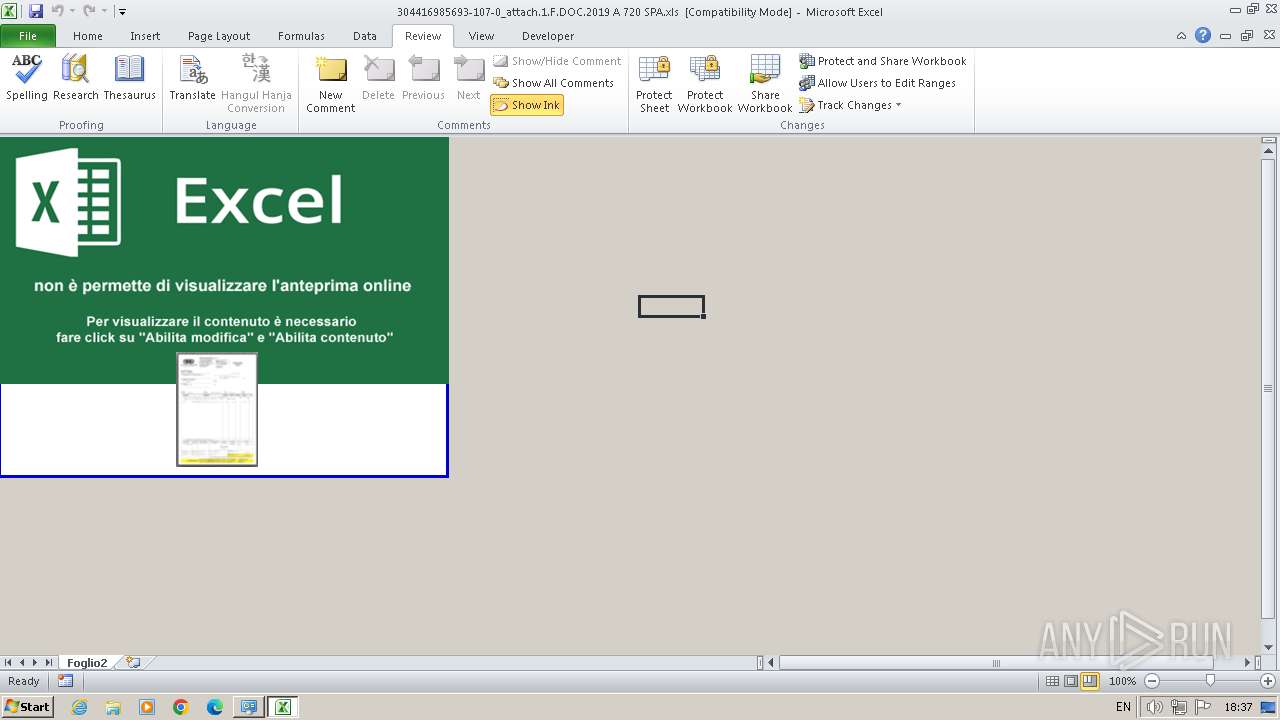
Task: Open the Research pane
Action: pos(76,78)
